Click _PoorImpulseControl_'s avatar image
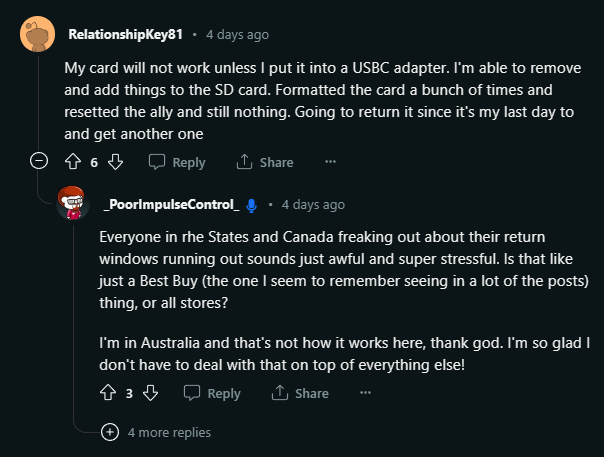 pyautogui.click(x=72, y=203)
